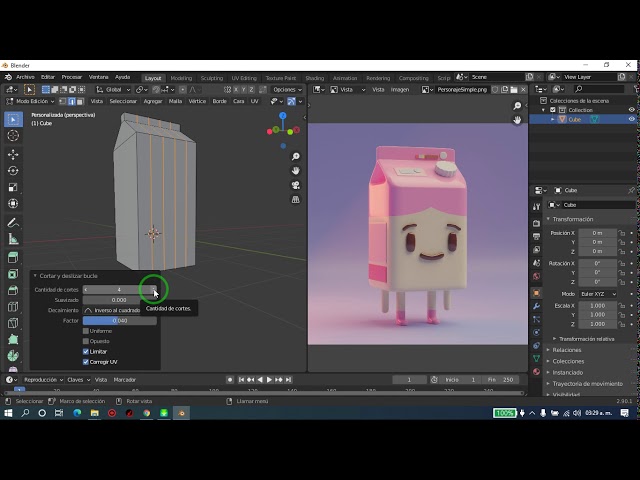Pick the Inset Faces tool
Image resolution: width=640 pixels, height=480 pixels.
coord(13,274)
